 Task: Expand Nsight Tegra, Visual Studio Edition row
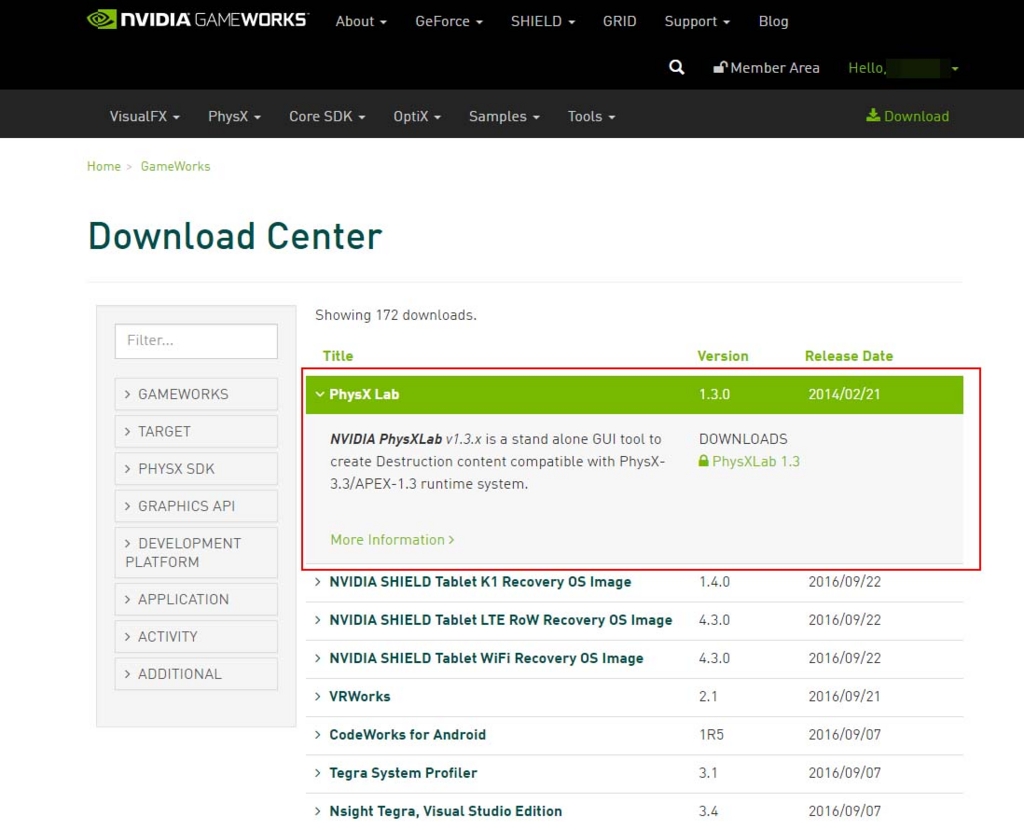(x=634, y=811)
